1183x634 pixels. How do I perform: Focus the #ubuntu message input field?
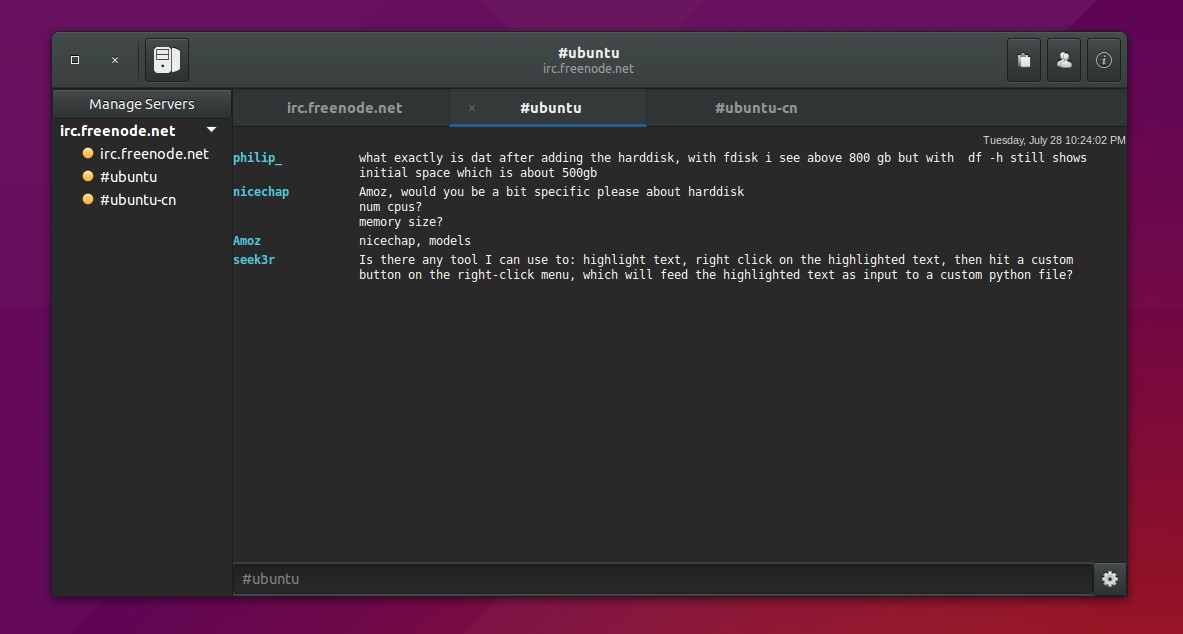pyautogui.click(x=663, y=579)
